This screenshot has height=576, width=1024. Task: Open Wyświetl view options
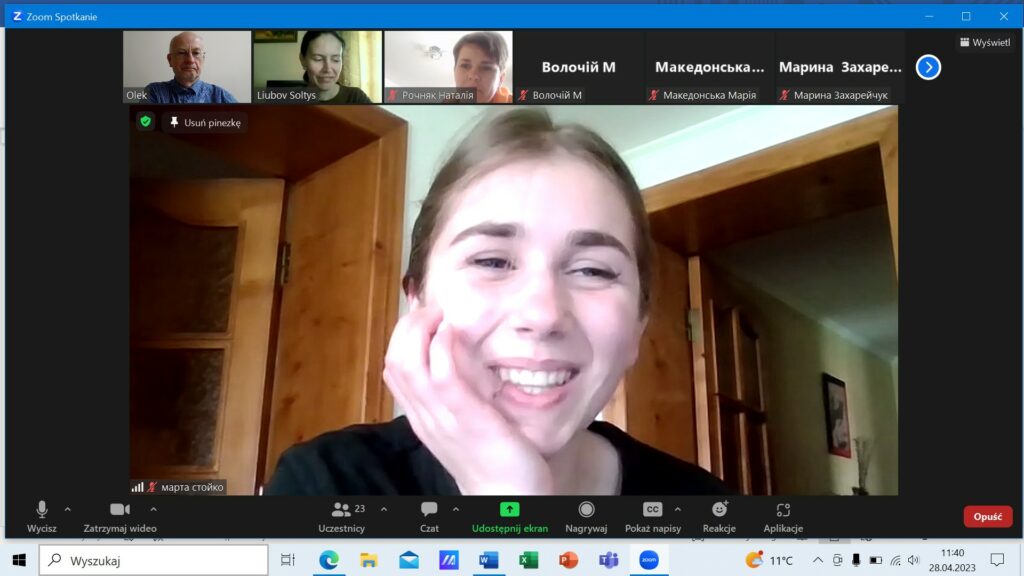(985, 42)
